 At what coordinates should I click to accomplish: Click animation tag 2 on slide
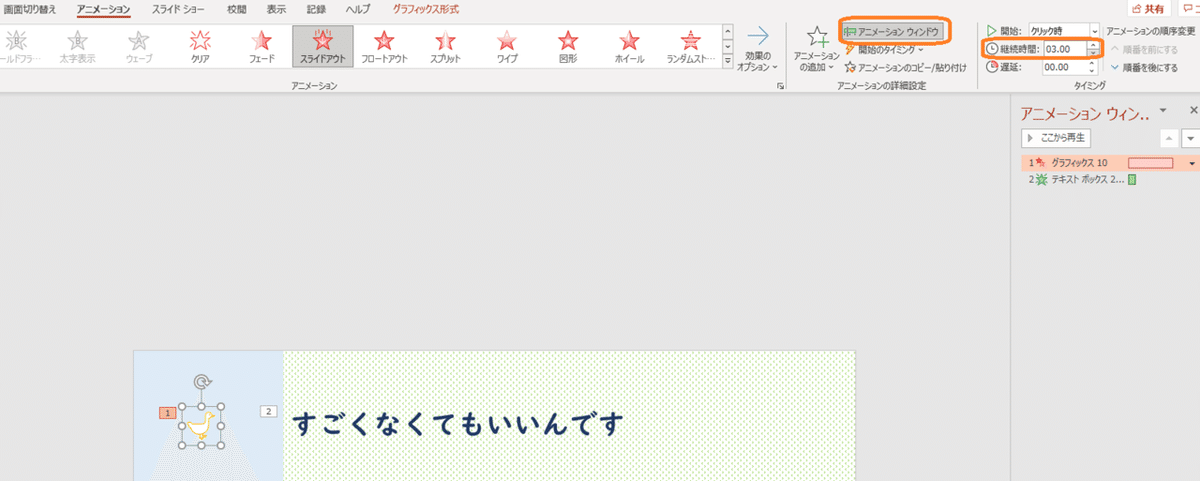pos(267,411)
